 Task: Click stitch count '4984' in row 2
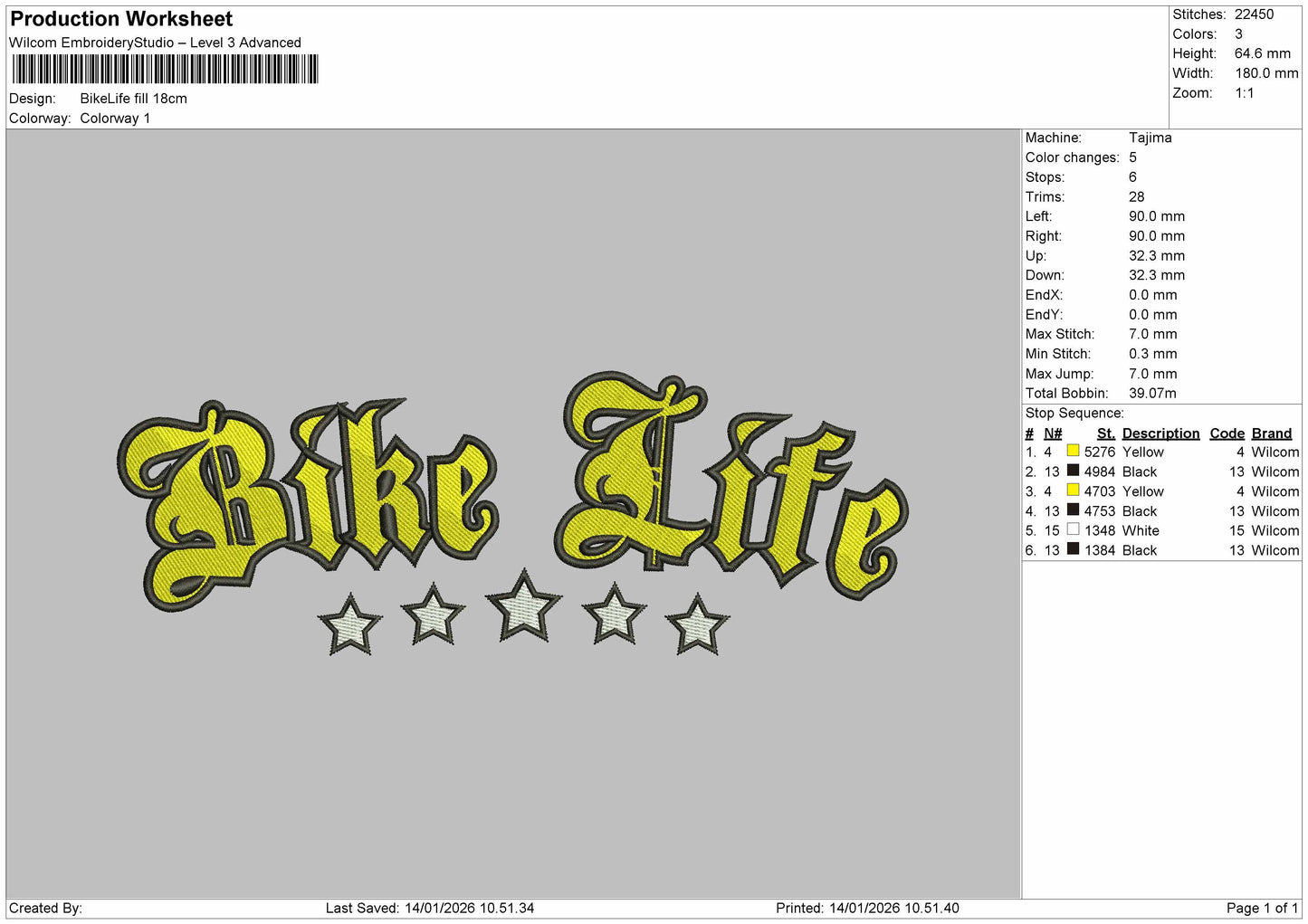[x=1100, y=472]
